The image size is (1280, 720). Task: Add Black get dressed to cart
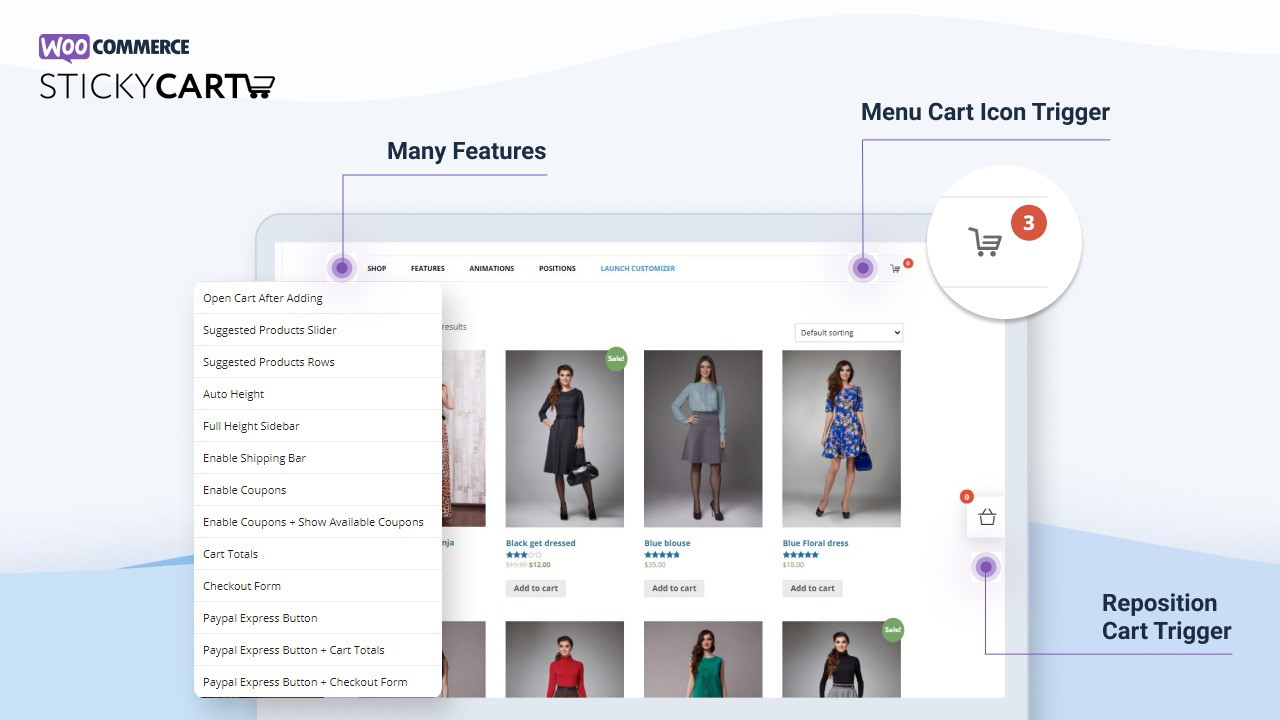(x=536, y=588)
